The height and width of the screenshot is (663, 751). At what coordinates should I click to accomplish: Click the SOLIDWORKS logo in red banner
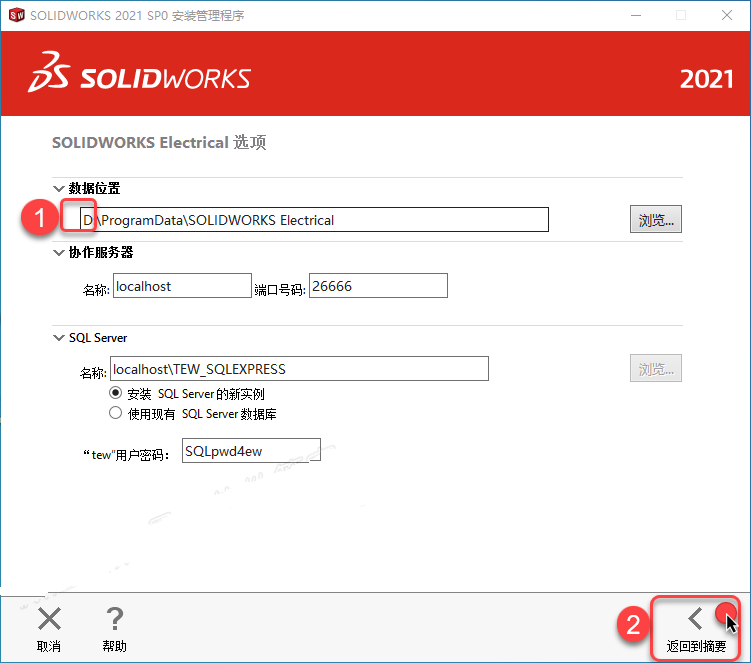[139, 73]
